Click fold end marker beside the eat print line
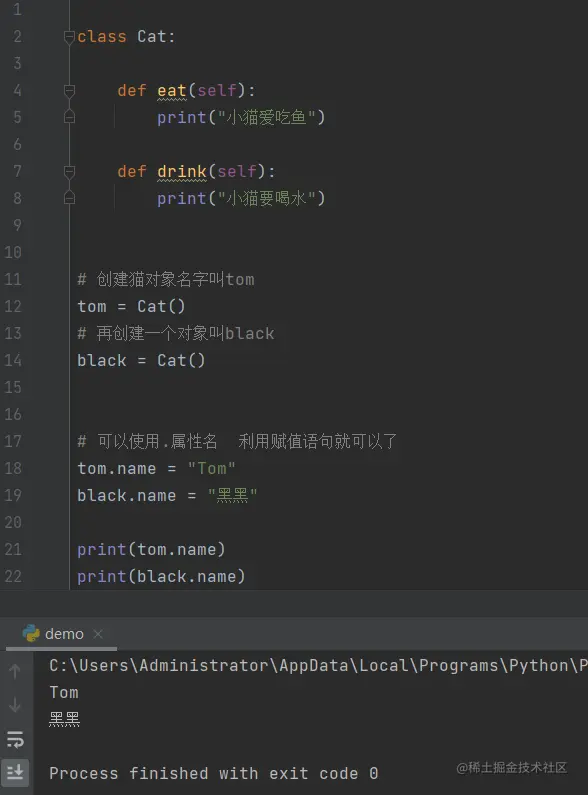Viewport: 588px width, 795px height. 69,117
